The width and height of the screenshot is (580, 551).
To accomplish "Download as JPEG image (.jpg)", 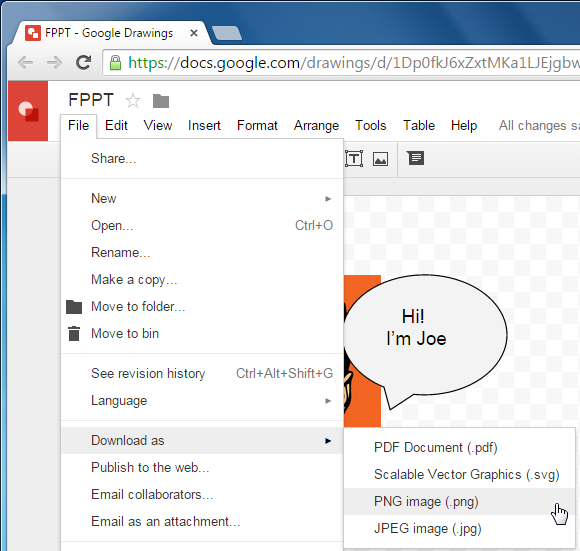I will point(459,528).
